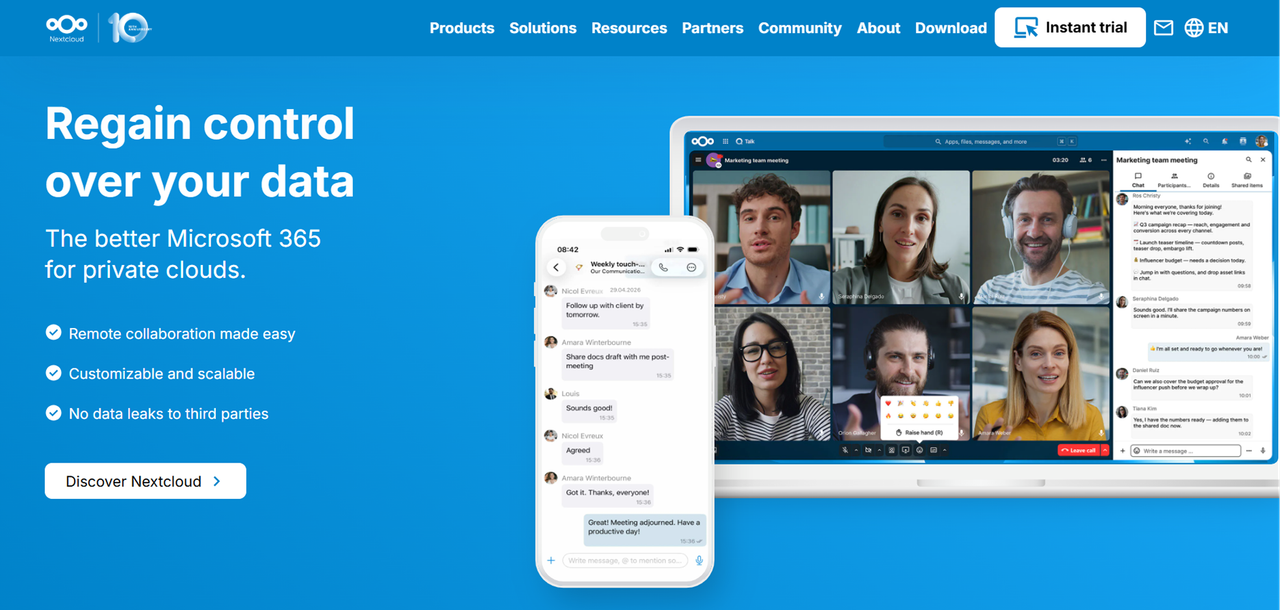Click the grid view button in call bar
The width and height of the screenshot is (1280, 610).
pos(933,450)
